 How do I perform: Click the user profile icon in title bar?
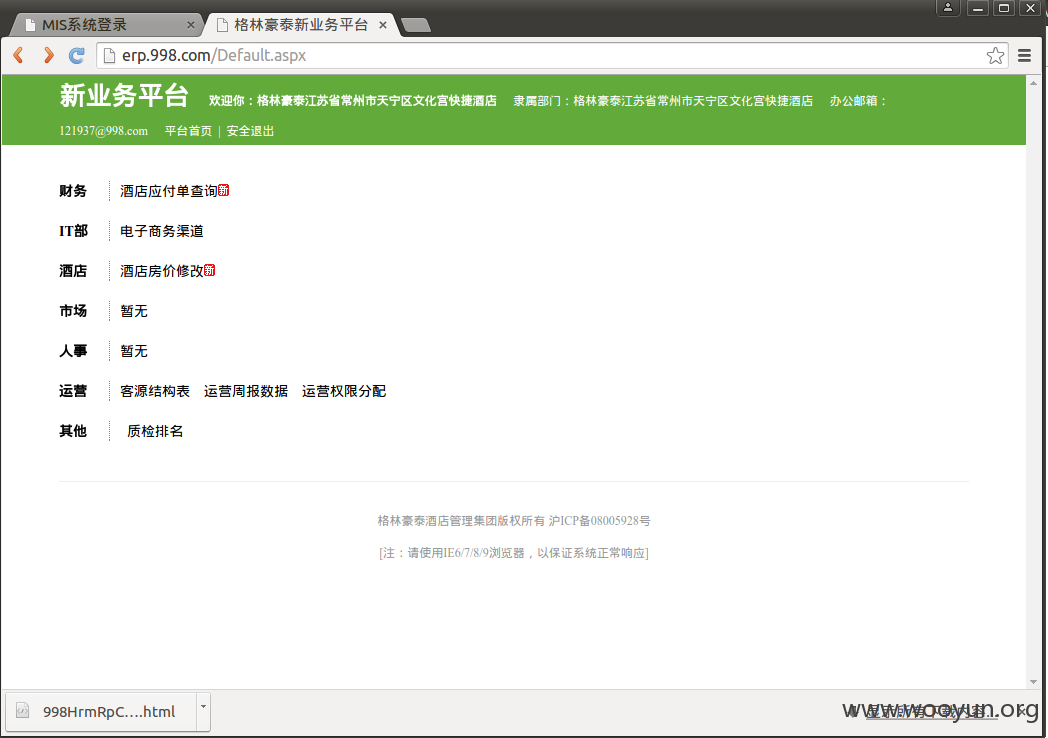click(948, 8)
